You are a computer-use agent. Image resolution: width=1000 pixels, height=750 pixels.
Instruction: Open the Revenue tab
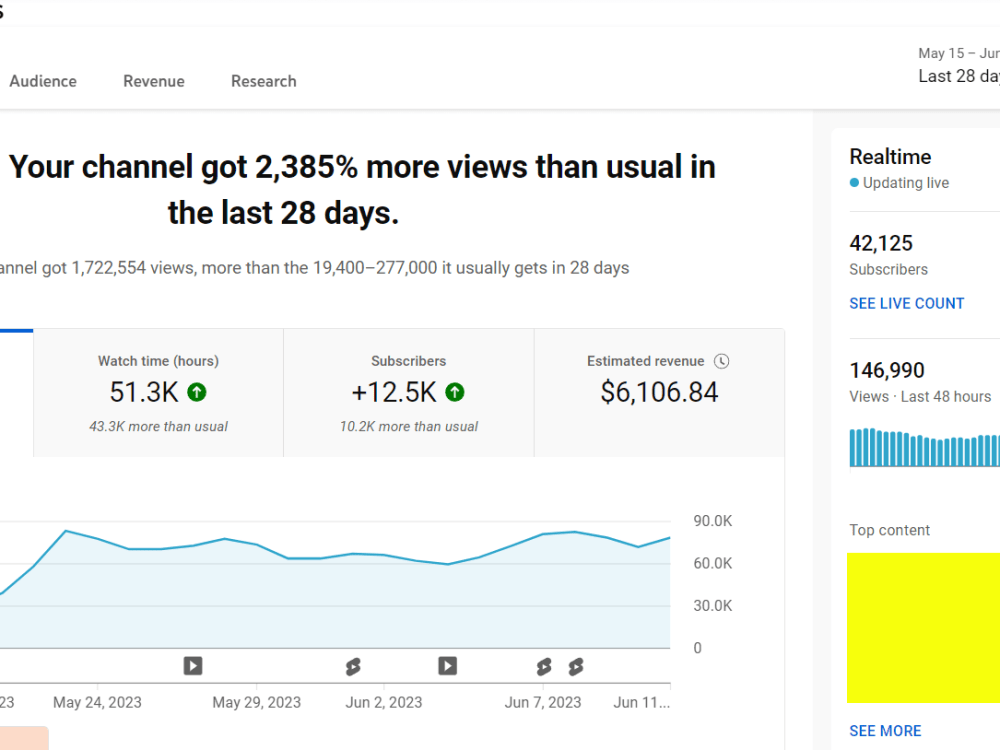click(x=154, y=82)
